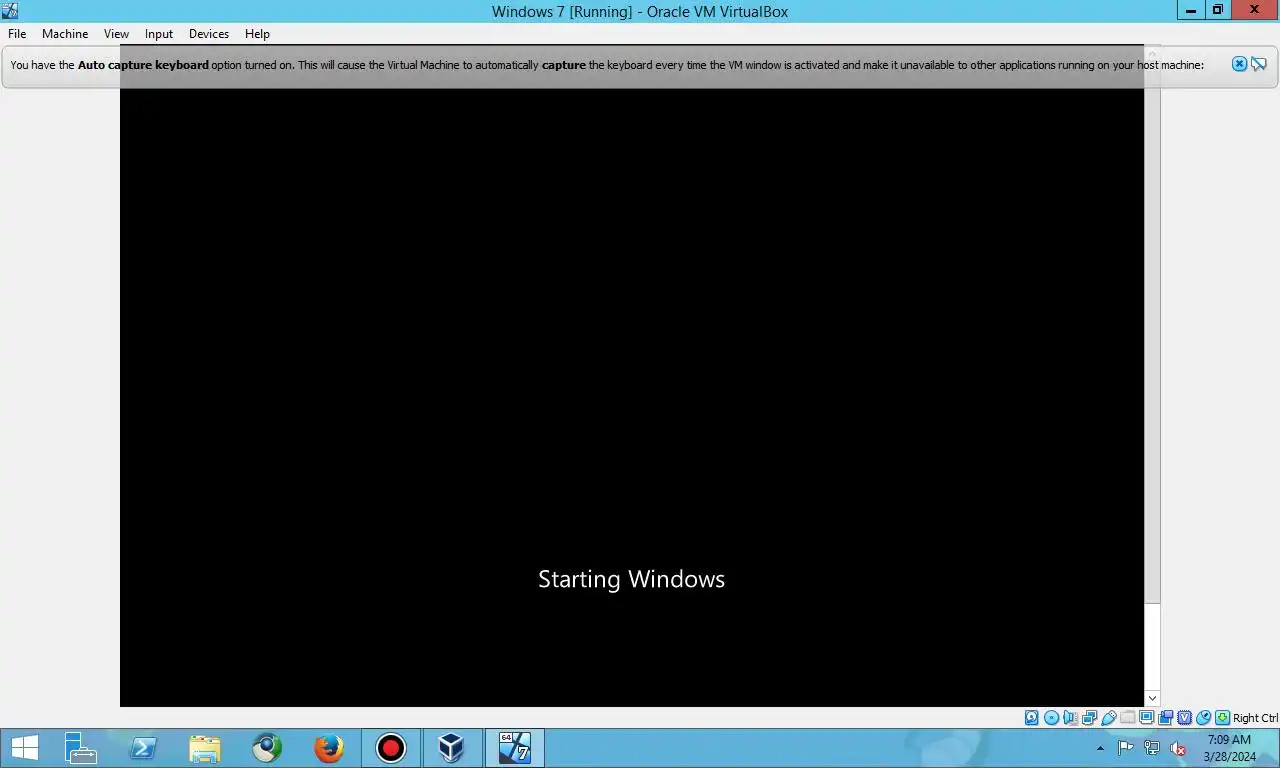Open Server Manager from the taskbar

[80, 748]
